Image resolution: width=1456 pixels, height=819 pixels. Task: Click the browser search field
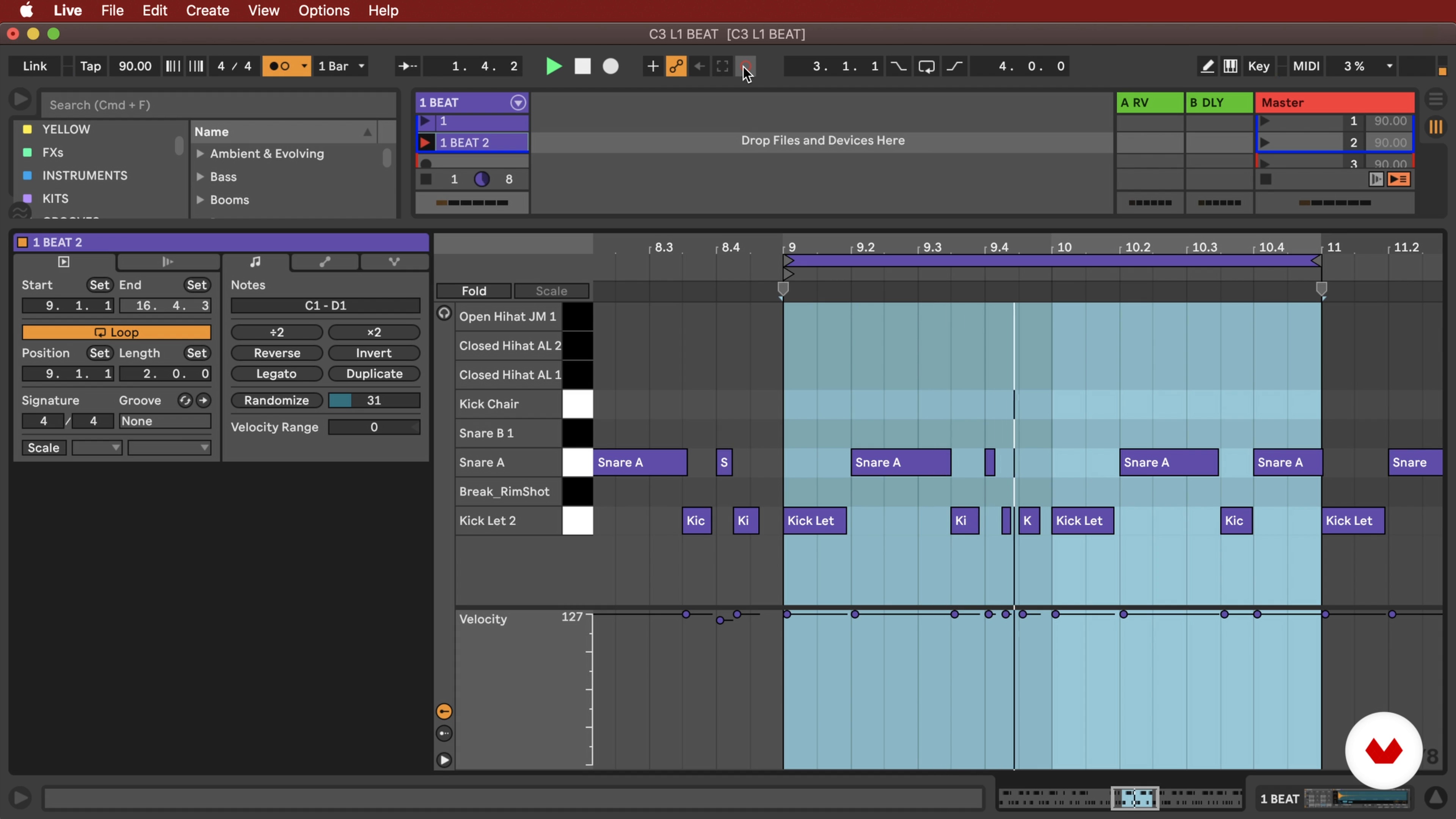click(x=218, y=105)
